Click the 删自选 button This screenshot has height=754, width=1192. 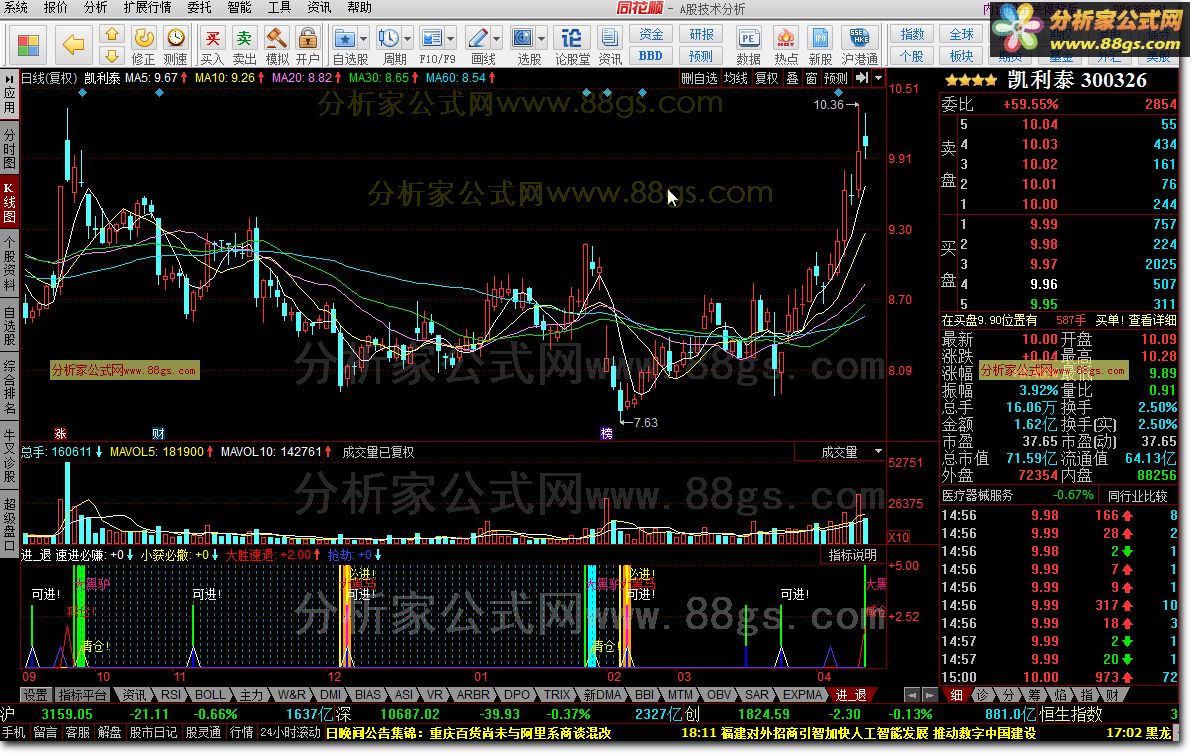[x=699, y=78]
